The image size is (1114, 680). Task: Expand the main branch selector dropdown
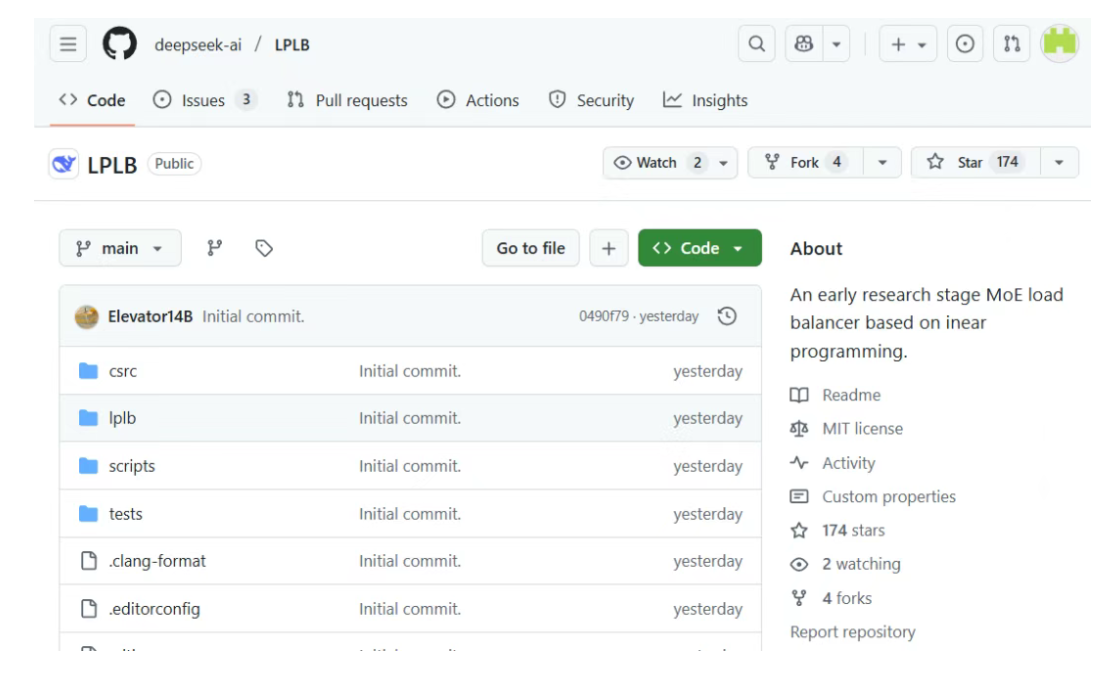120,248
